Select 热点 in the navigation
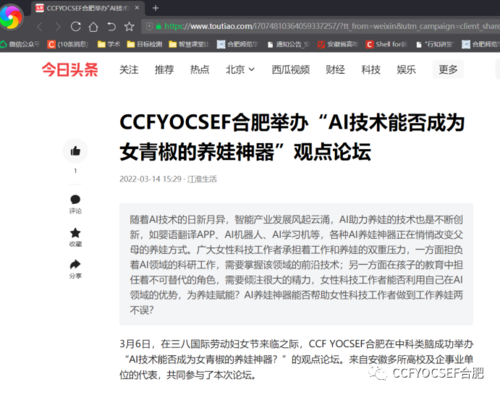Screen dimensions: 500x395 (x=200, y=70)
